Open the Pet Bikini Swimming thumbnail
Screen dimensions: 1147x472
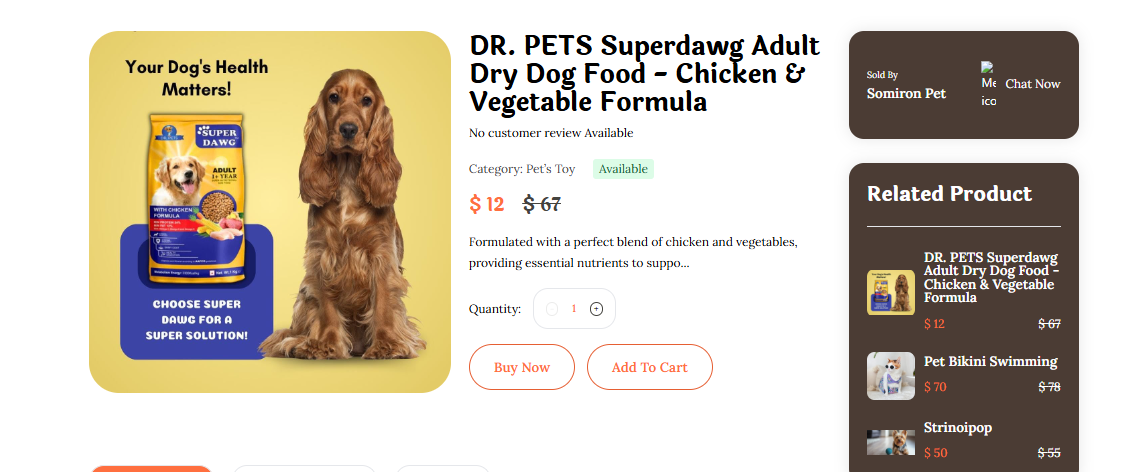pyautogui.click(x=890, y=376)
